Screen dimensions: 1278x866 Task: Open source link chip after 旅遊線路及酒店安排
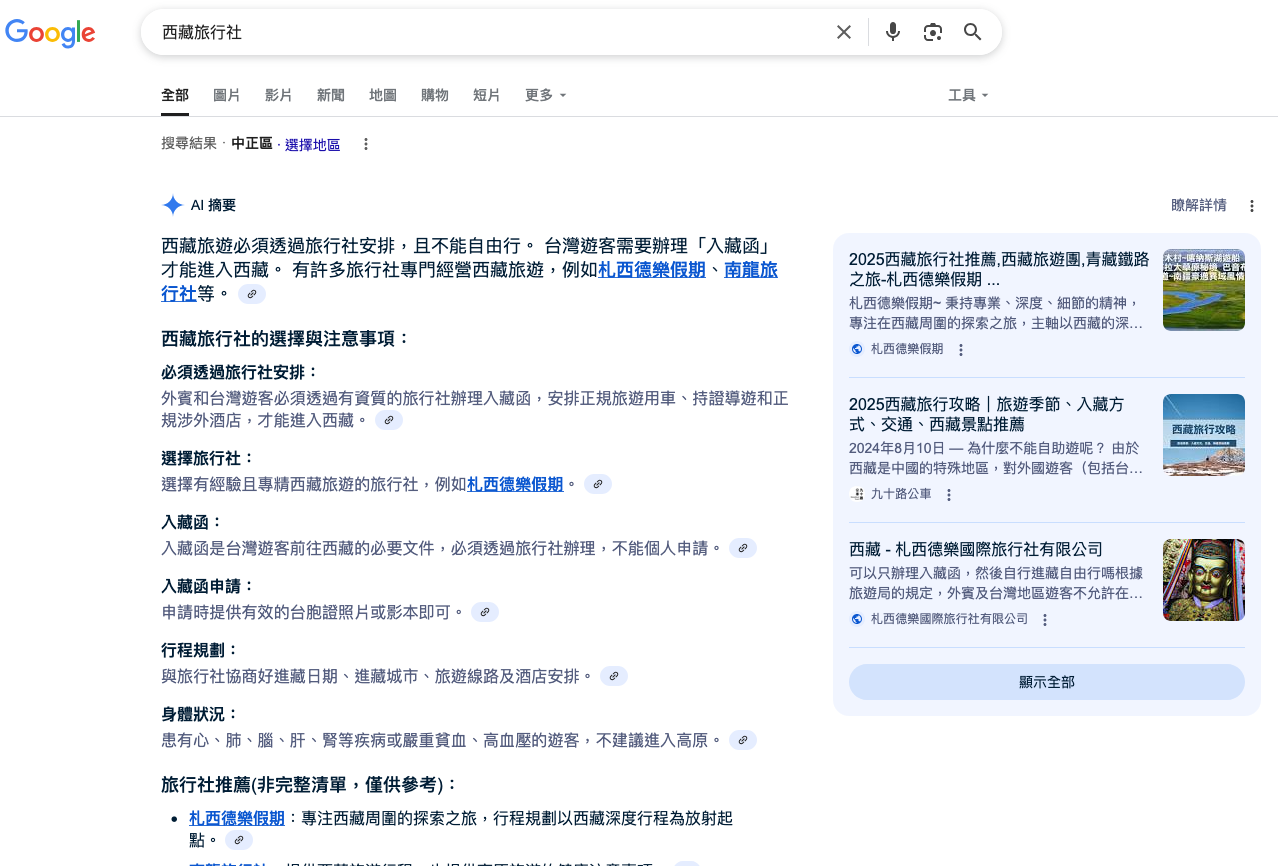614,676
